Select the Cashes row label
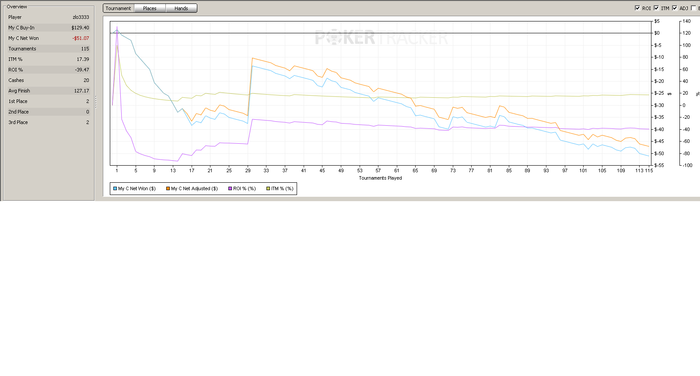 [16, 80]
